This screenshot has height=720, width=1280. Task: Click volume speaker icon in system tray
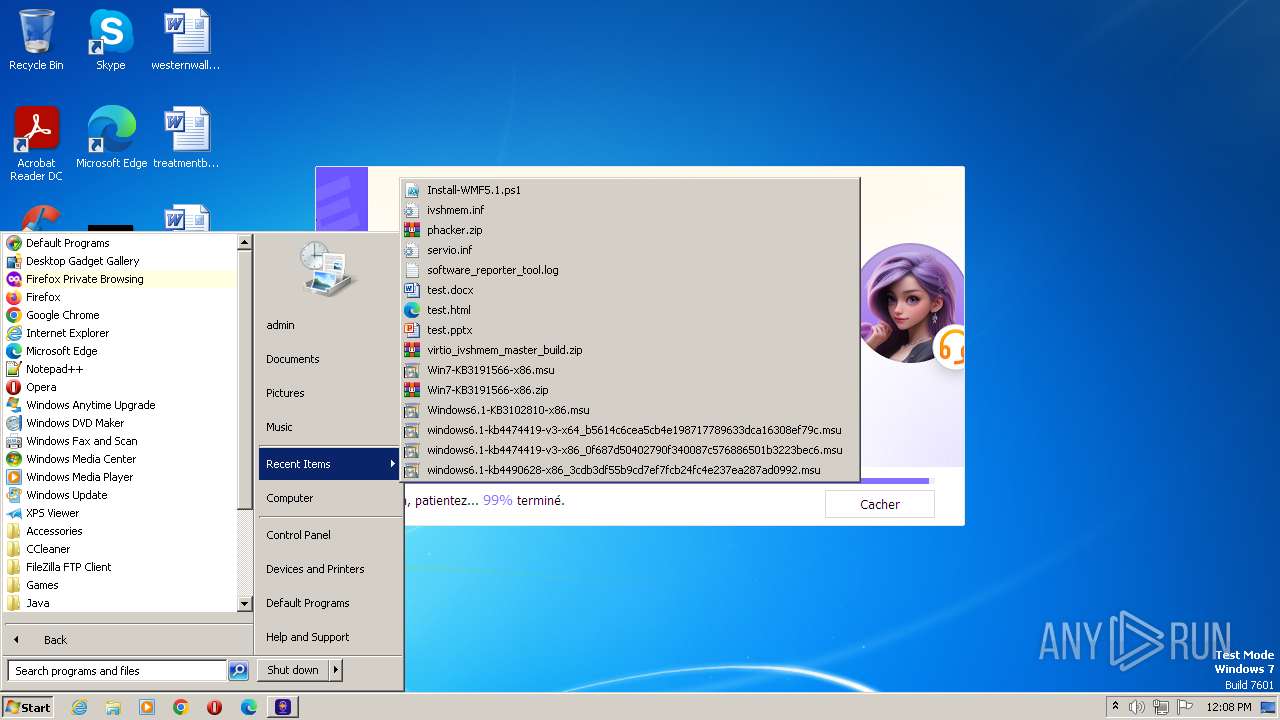coord(1137,707)
